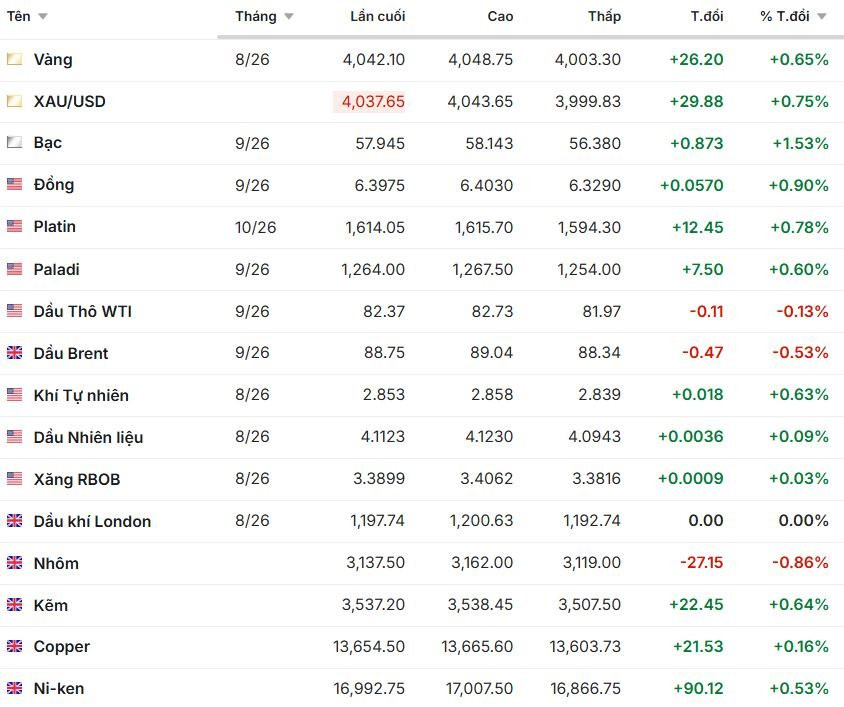Screen dimensions: 844x707
Task: Sort by the Thấp column header
Action: point(604,17)
